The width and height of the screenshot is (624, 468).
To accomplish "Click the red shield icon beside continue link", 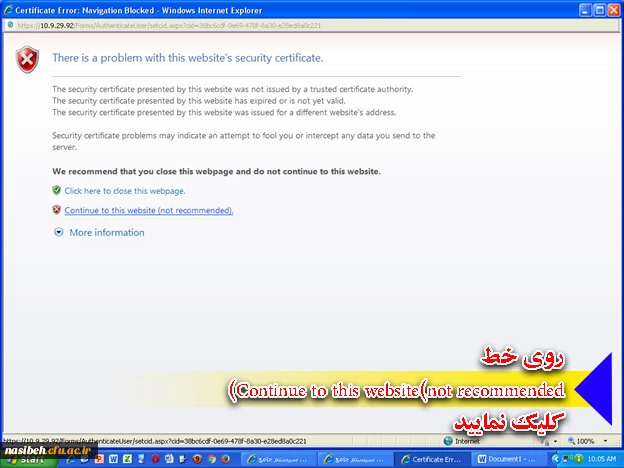I will click(57, 210).
